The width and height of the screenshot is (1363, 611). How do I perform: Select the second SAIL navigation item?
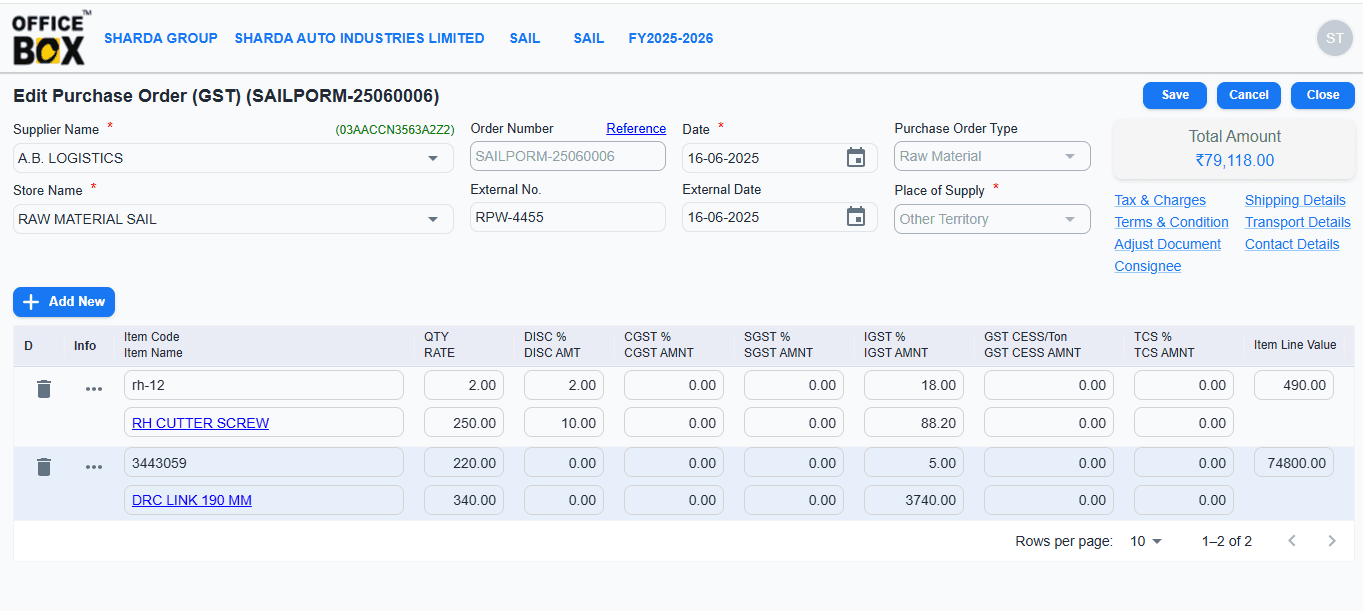coord(589,38)
